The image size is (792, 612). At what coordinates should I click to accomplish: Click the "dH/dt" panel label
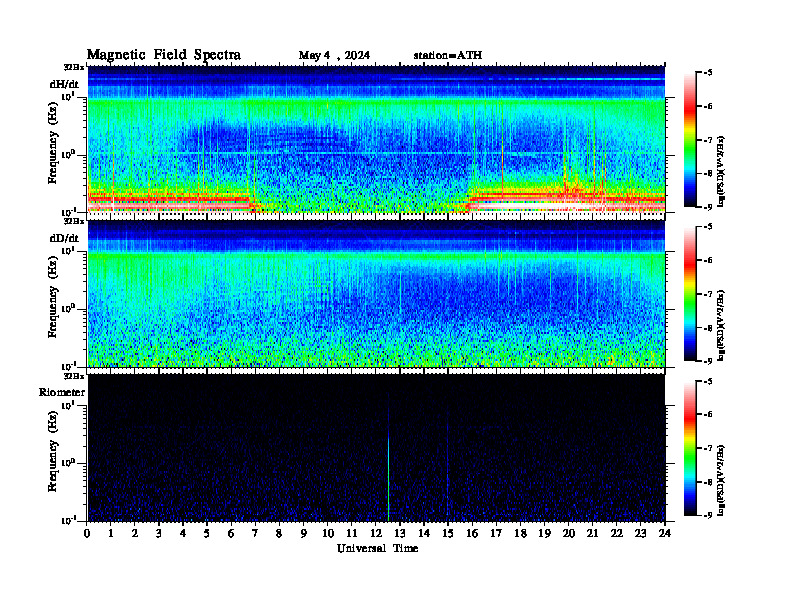(64, 84)
